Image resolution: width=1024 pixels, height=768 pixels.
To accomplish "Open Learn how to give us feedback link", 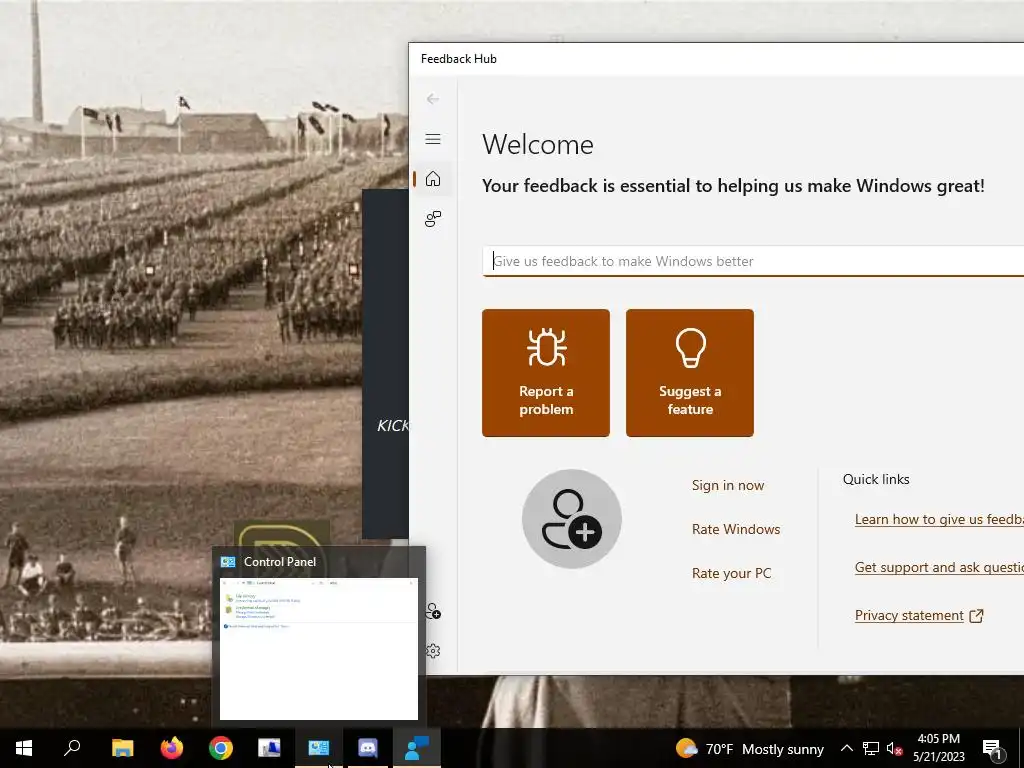I will tap(939, 519).
